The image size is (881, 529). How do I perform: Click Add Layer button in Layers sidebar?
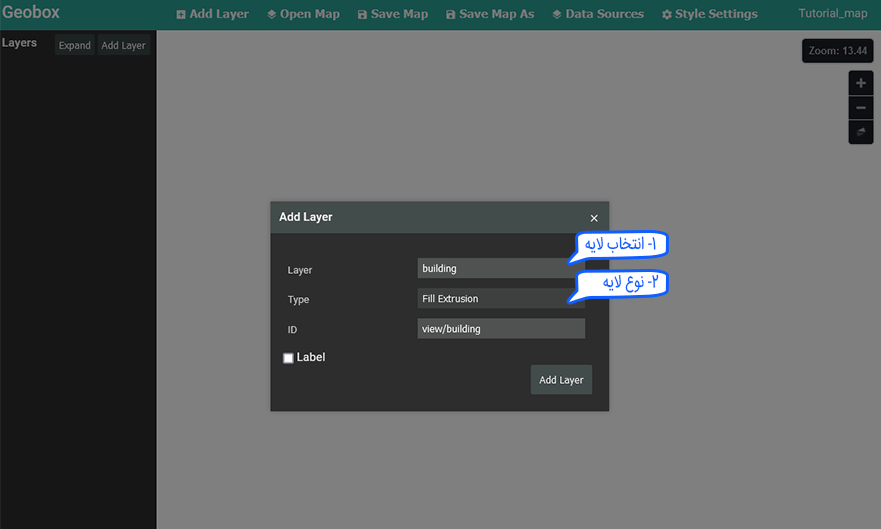coord(123,45)
